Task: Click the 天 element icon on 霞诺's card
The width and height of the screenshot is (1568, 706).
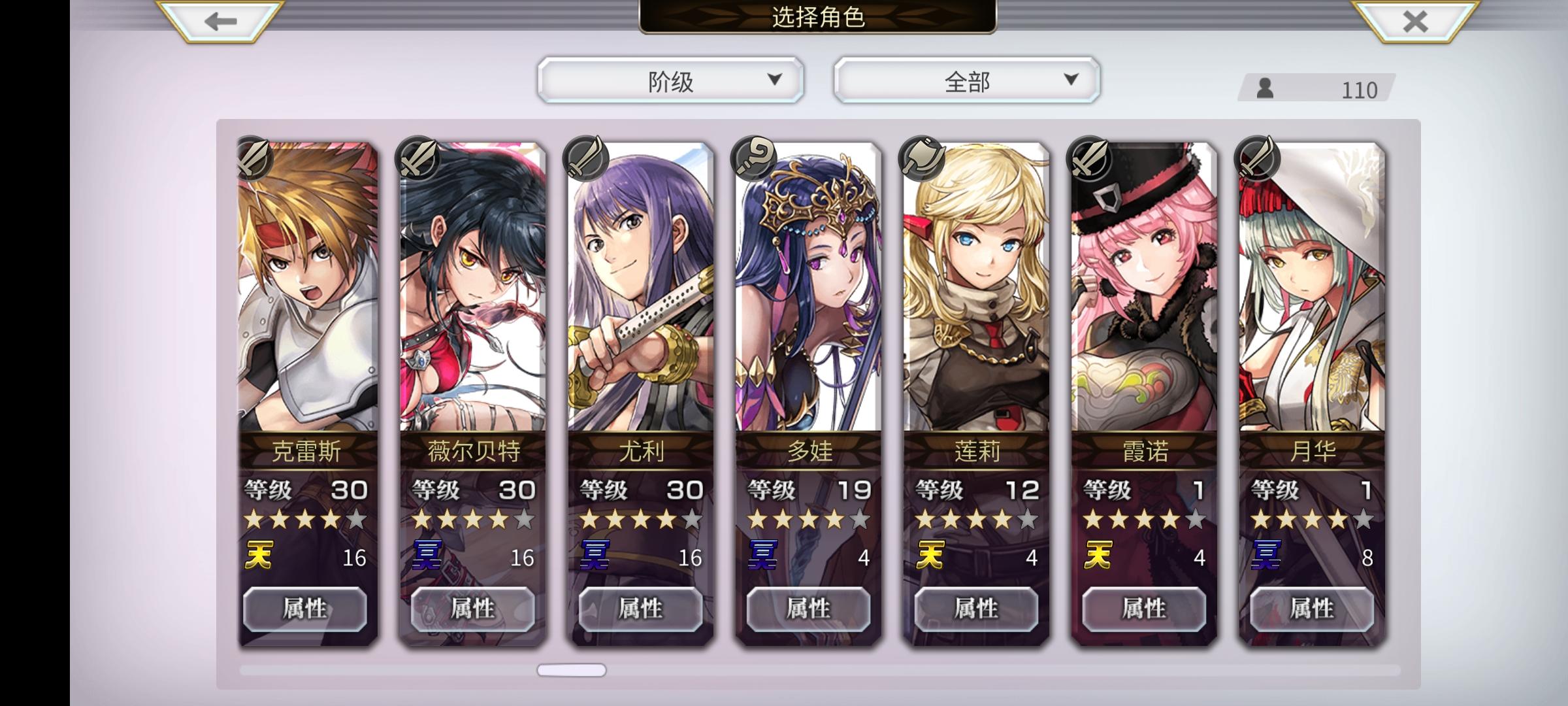Action: click(x=1098, y=556)
